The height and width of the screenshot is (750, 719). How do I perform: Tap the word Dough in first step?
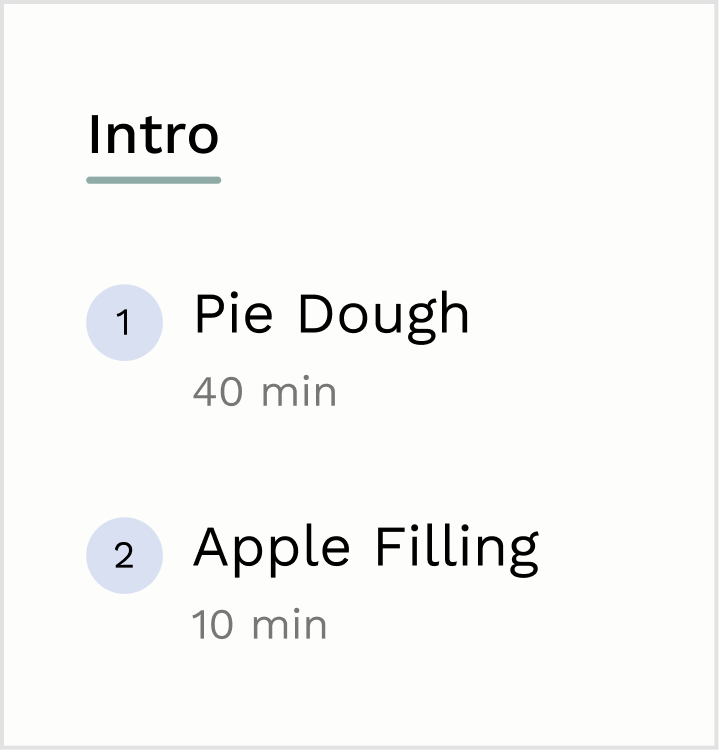(384, 317)
